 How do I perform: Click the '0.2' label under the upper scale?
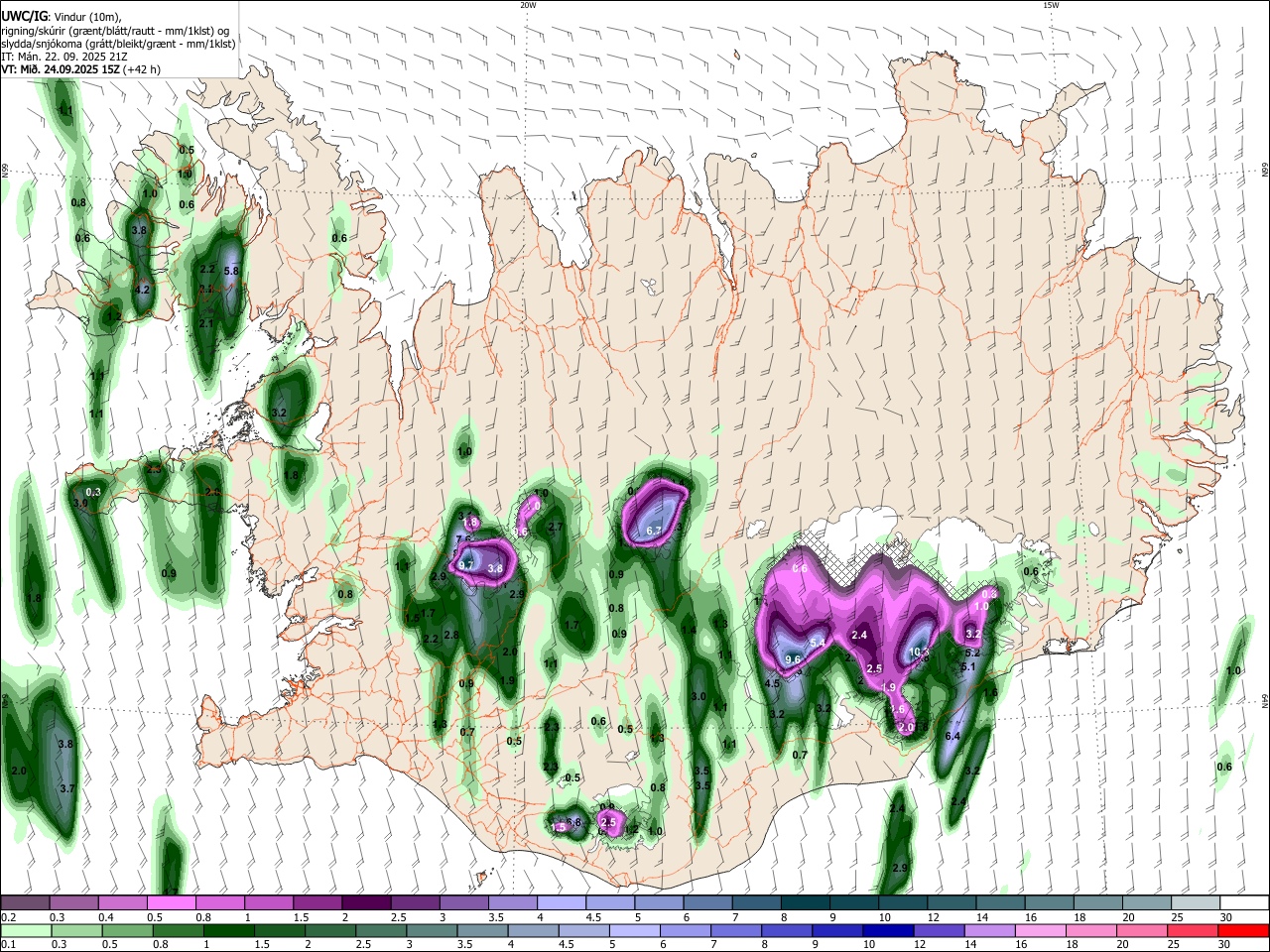tap(7, 917)
